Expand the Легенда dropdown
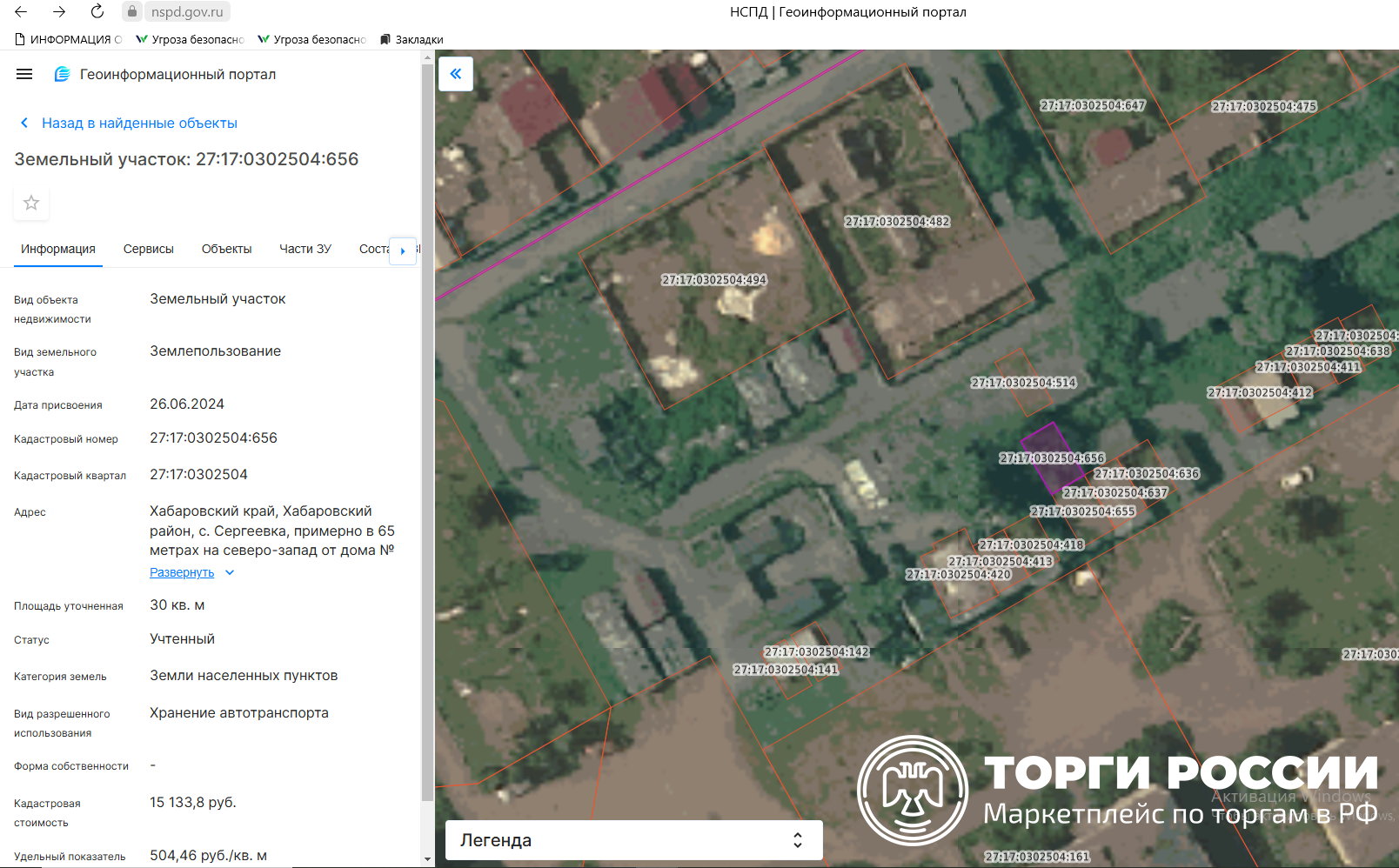Viewport: 1399px width, 868px height. point(633,840)
